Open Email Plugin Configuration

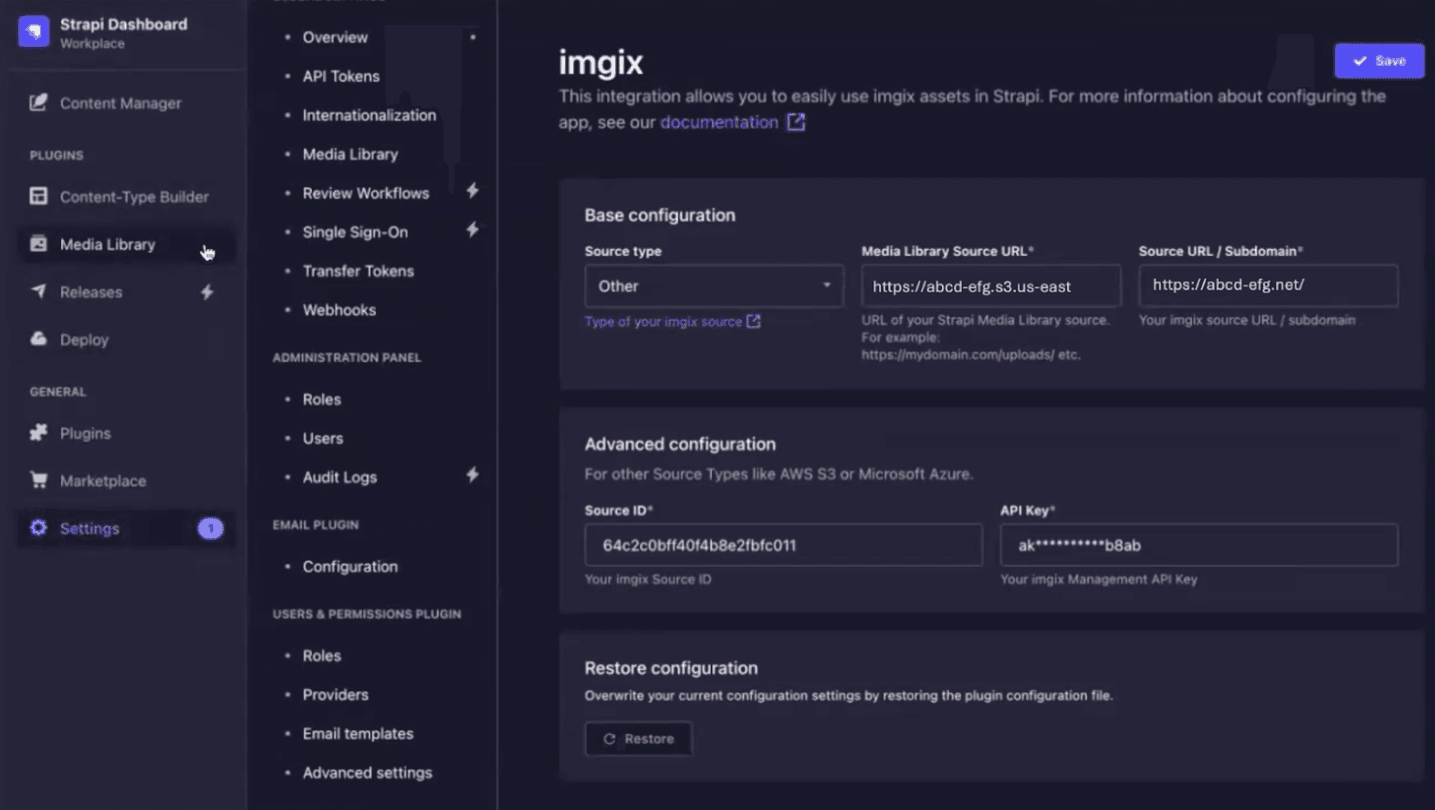point(350,566)
